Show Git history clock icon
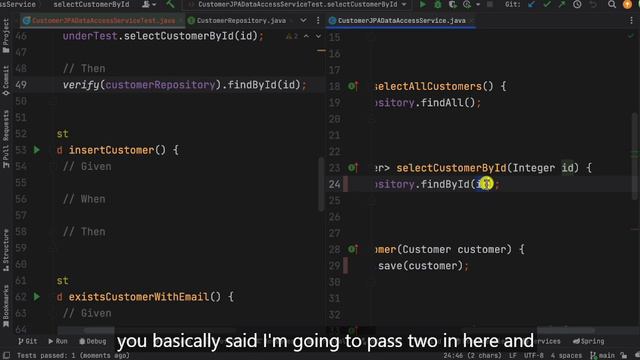Screen dimensions: 640x360 point(577,4)
